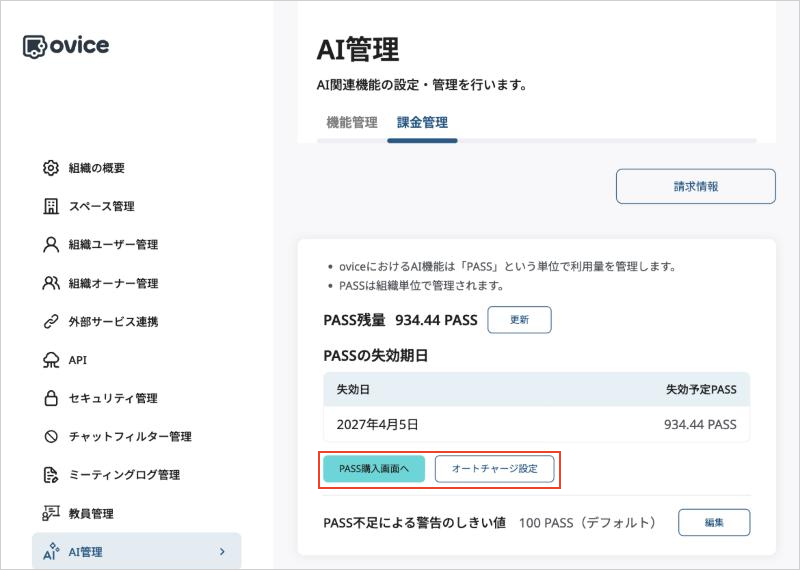Click the lock icon beside セキュリティ管理

[x=51, y=398]
